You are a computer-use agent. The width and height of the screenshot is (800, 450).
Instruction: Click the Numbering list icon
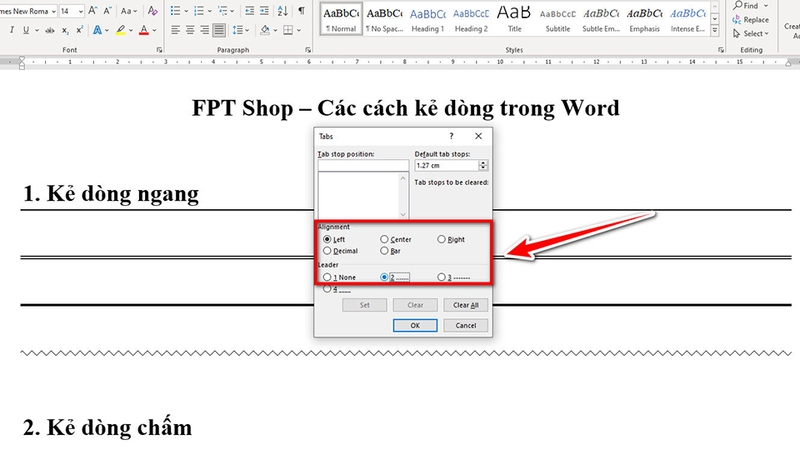click(199, 11)
